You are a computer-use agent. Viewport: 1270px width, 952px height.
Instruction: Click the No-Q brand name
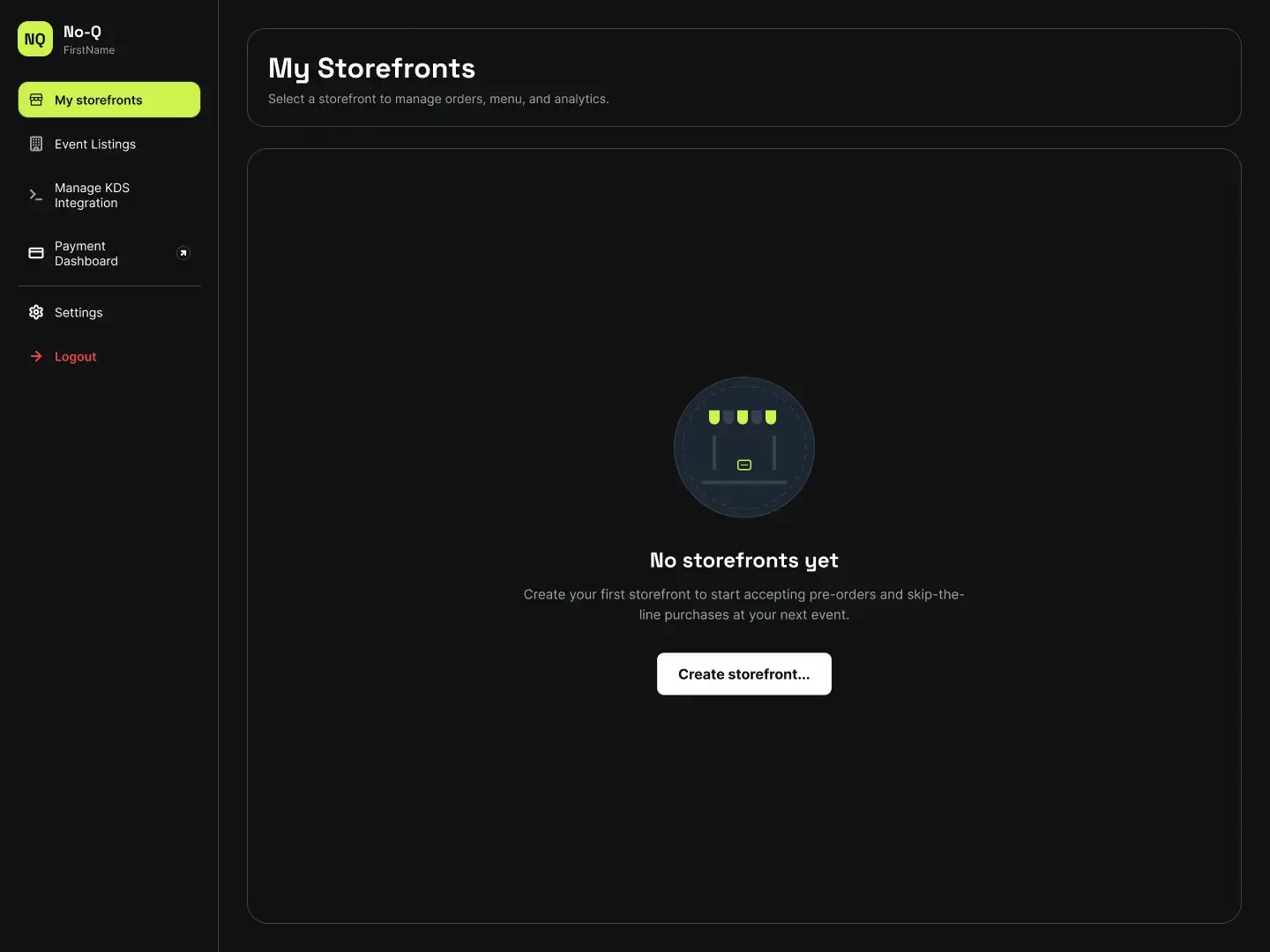[82, 32]
